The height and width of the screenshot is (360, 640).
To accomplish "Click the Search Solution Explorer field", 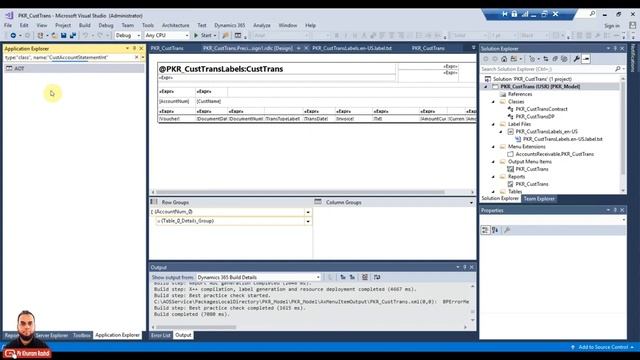I will click(547, 69).
